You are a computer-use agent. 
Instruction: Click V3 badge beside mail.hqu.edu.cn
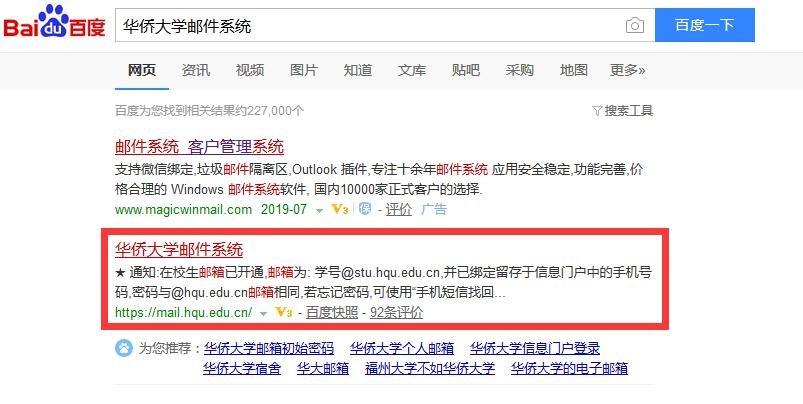pos(284,312)
